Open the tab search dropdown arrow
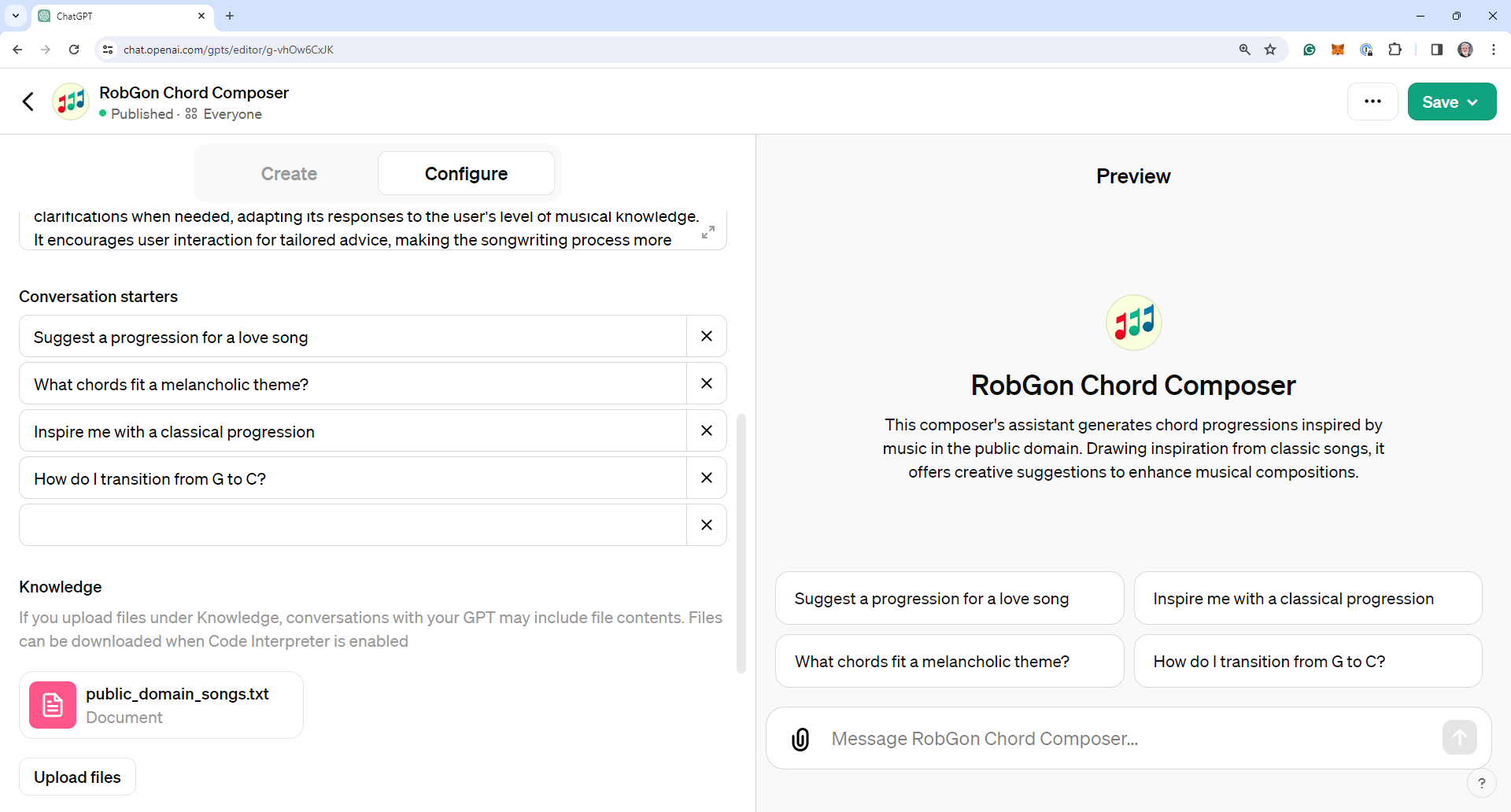1511x812 pixels. click(x=16, y=16)
